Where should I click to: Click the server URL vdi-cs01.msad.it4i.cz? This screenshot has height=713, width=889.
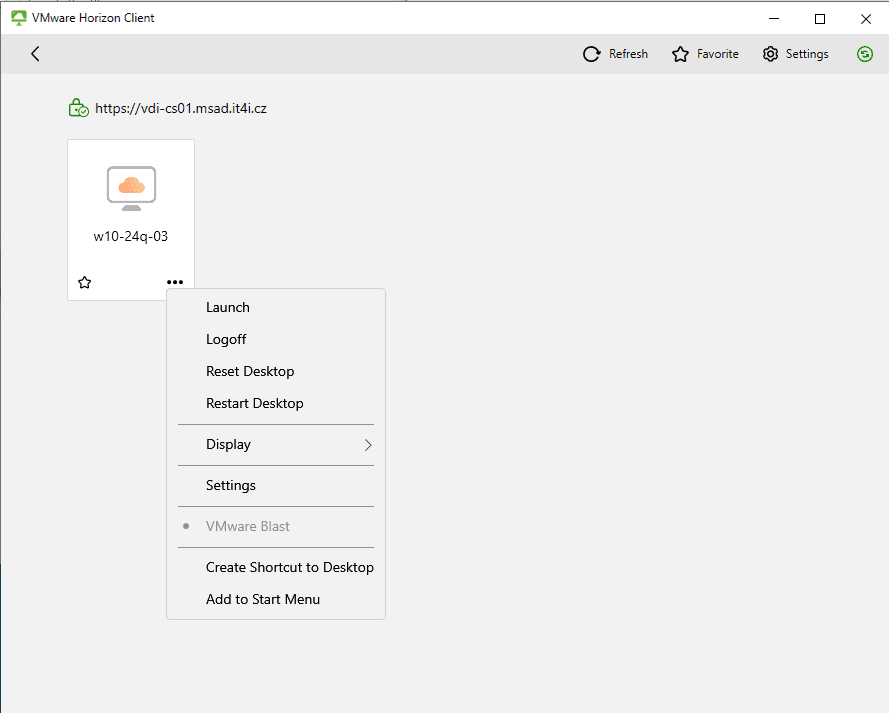tap(181, 108)
